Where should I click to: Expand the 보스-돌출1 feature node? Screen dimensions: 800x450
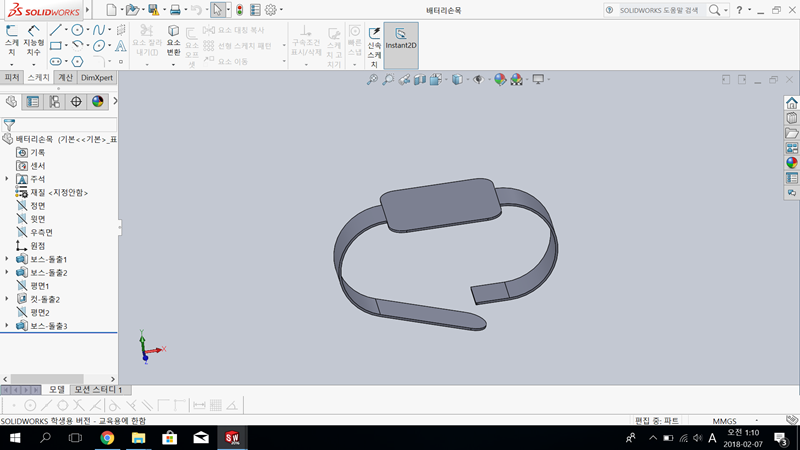7,259
